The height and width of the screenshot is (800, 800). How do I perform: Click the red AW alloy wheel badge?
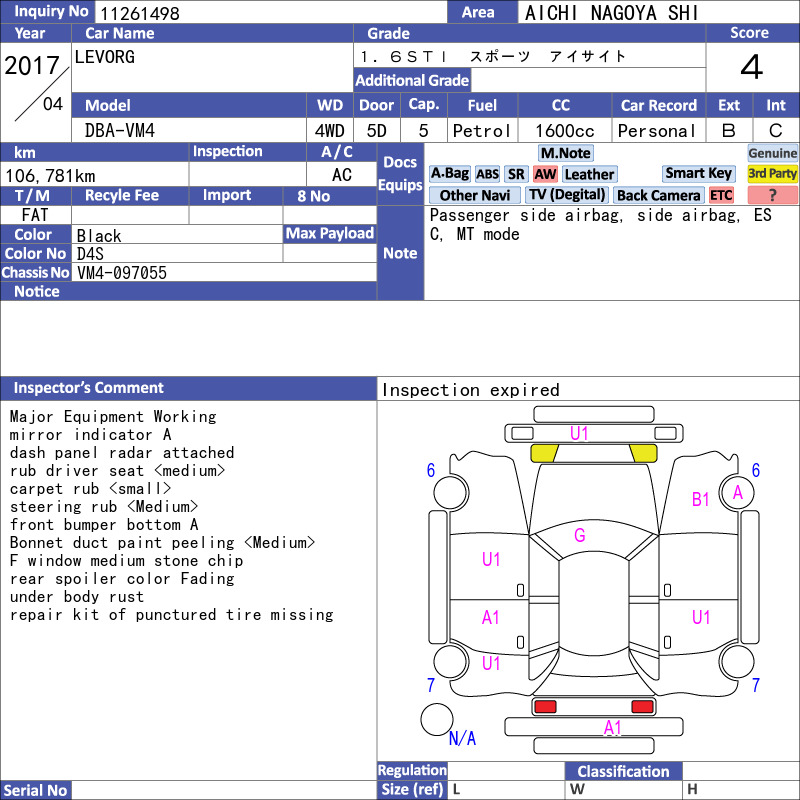[545, 174]
